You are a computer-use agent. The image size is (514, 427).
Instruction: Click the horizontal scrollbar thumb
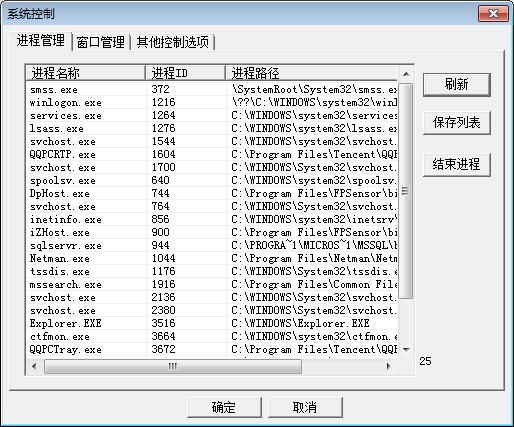(173, 366)
